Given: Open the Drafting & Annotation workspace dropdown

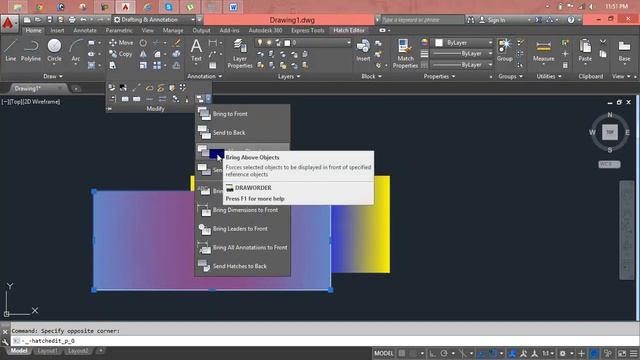Looking at the screenshot, I should (153, 20).
